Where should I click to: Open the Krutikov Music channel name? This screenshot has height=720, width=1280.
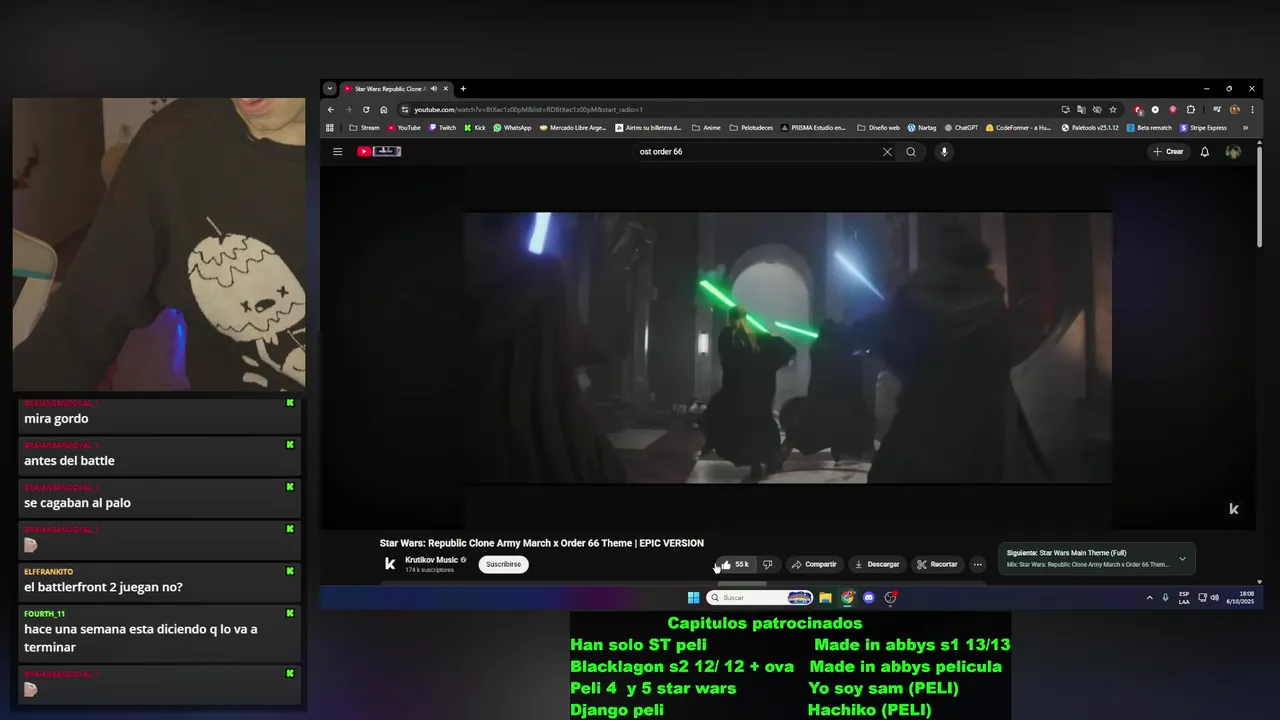pyautogui.click(x=432, y=560)
